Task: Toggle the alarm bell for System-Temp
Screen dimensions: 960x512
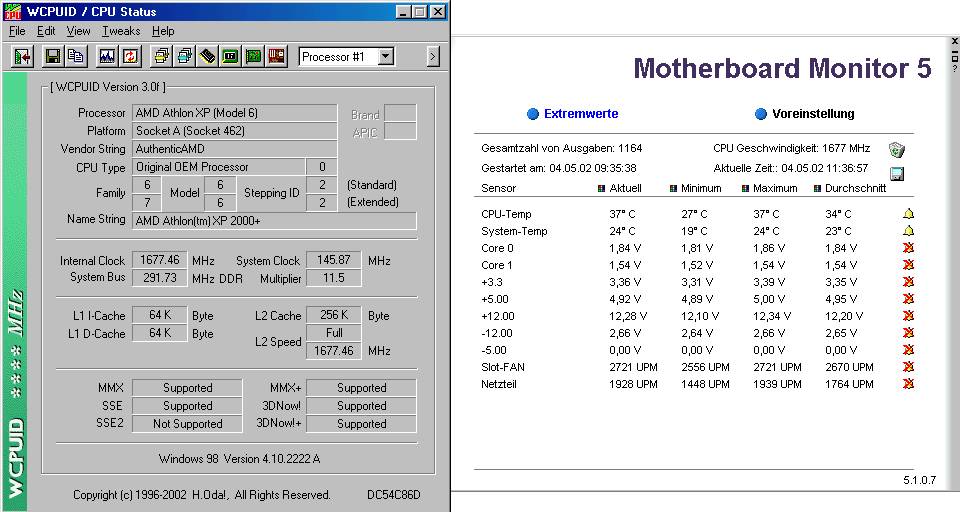Action: tap(909, 231)
